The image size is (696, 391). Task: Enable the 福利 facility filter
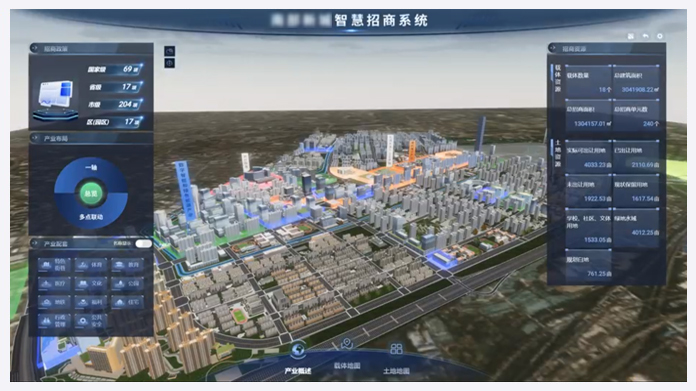coord(91,302)
